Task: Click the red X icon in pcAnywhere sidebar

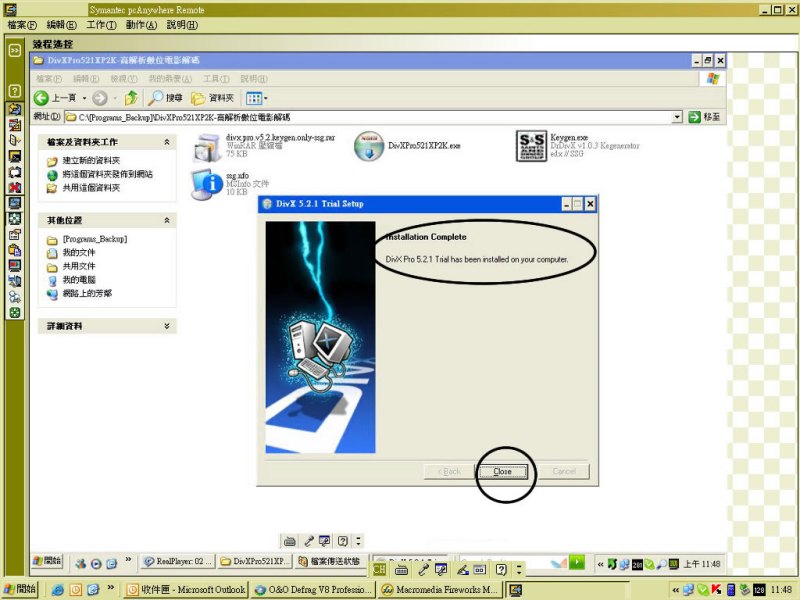Action: [x=15, y=187]
